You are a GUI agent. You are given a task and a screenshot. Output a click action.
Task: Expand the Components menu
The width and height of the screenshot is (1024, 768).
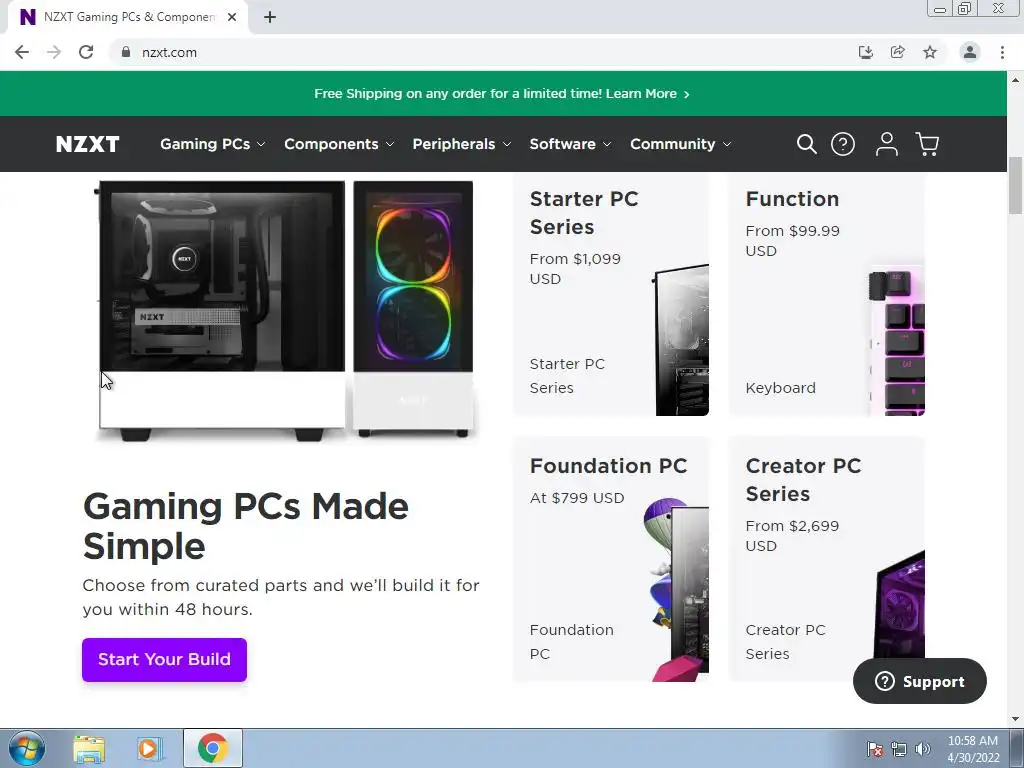[x=339, y=144]
